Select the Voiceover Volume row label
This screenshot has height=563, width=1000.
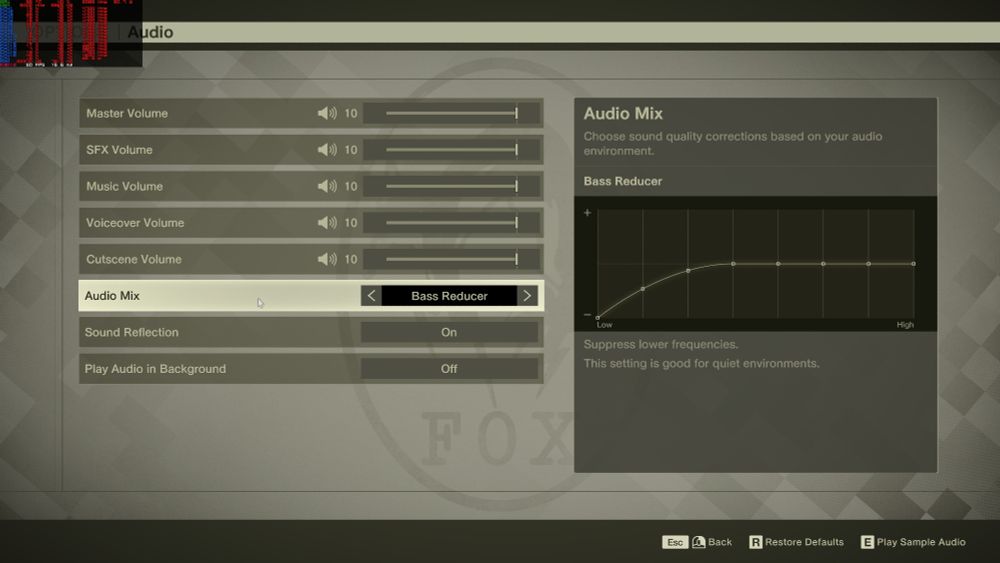[135, 223]
